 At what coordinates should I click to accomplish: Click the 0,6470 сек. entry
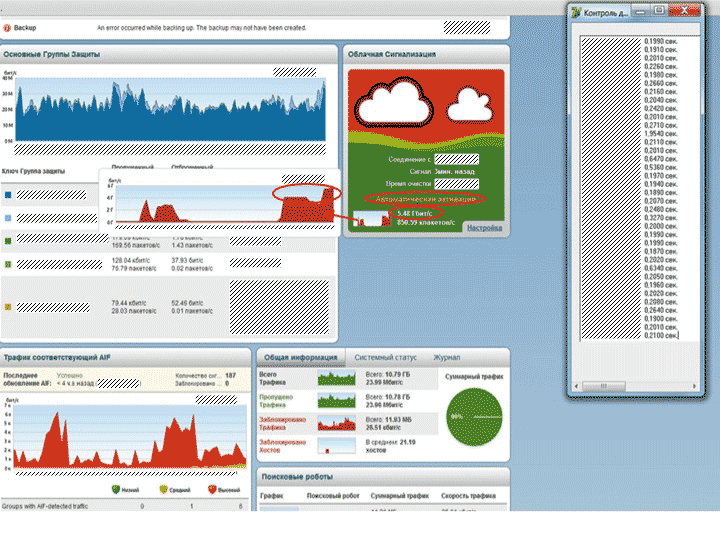click(x=660, y=159)
